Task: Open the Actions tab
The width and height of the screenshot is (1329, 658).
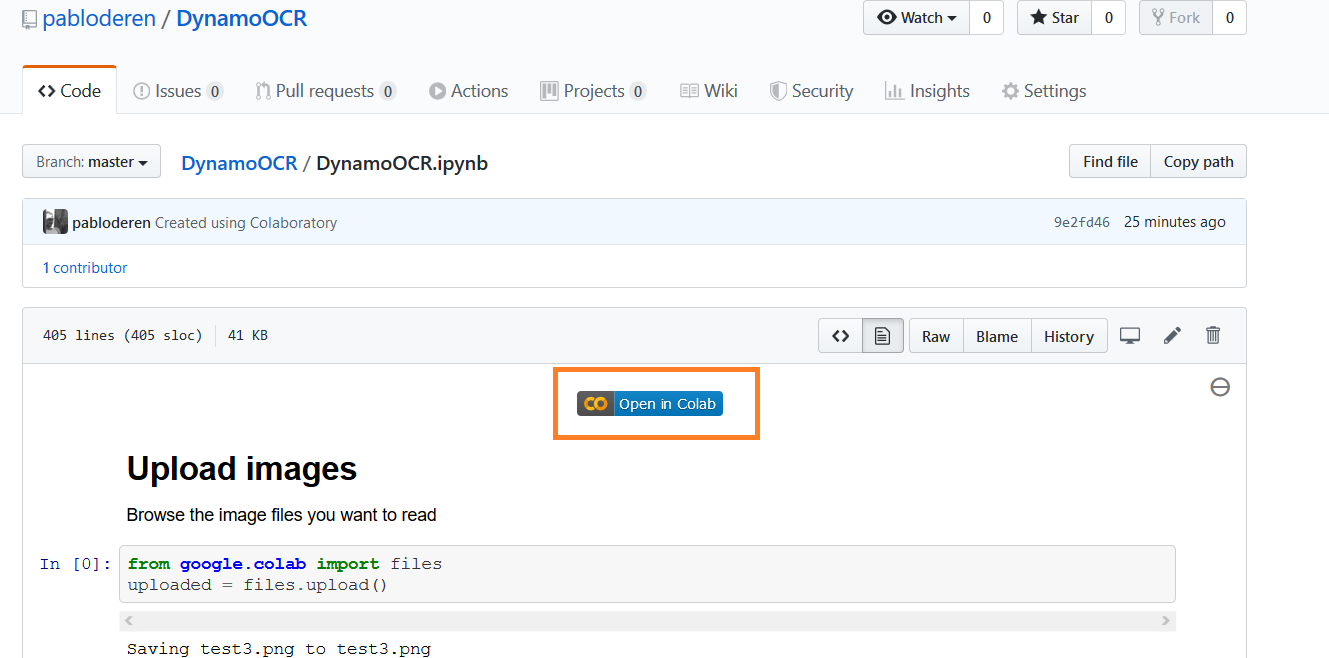Action: point(468,91)
